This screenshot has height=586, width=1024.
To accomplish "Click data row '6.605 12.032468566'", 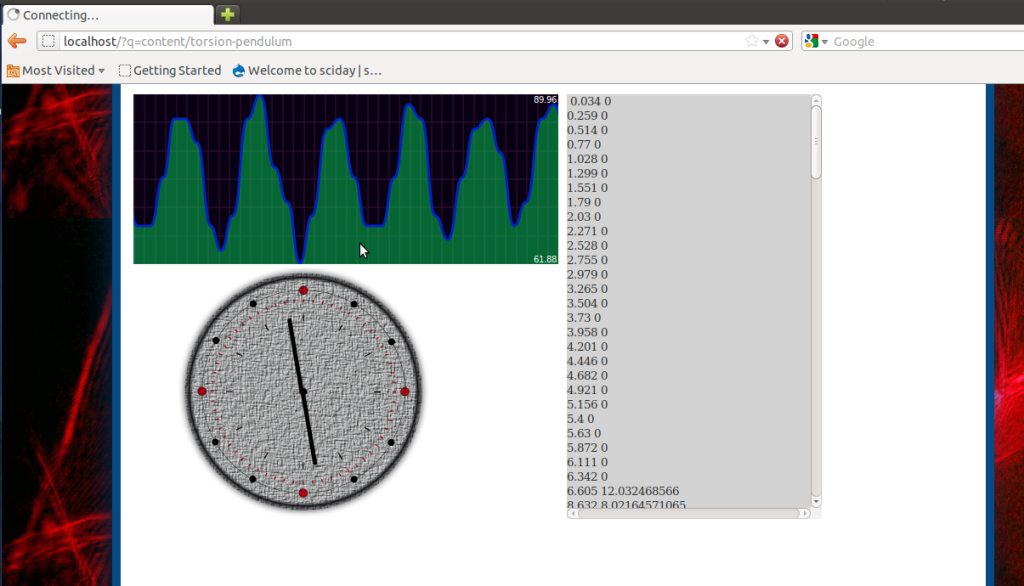I will tap(623, 491).
